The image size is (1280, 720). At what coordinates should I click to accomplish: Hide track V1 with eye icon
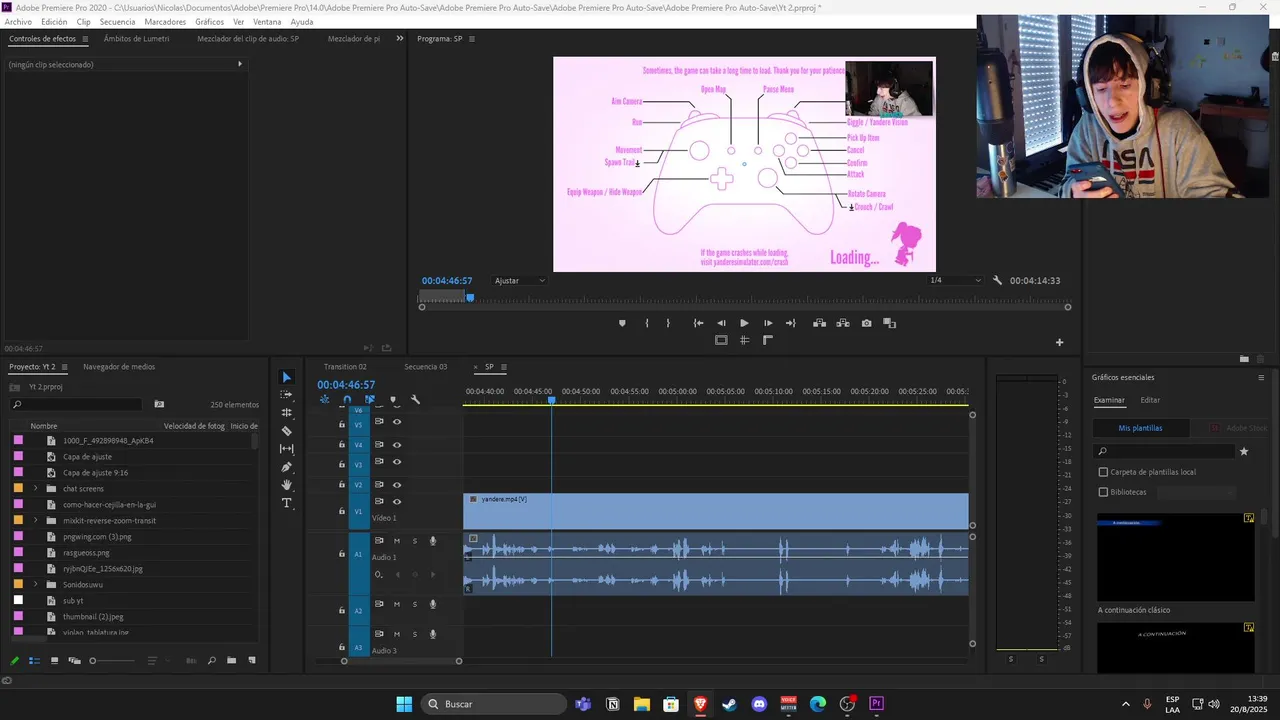tap(397, 502)
